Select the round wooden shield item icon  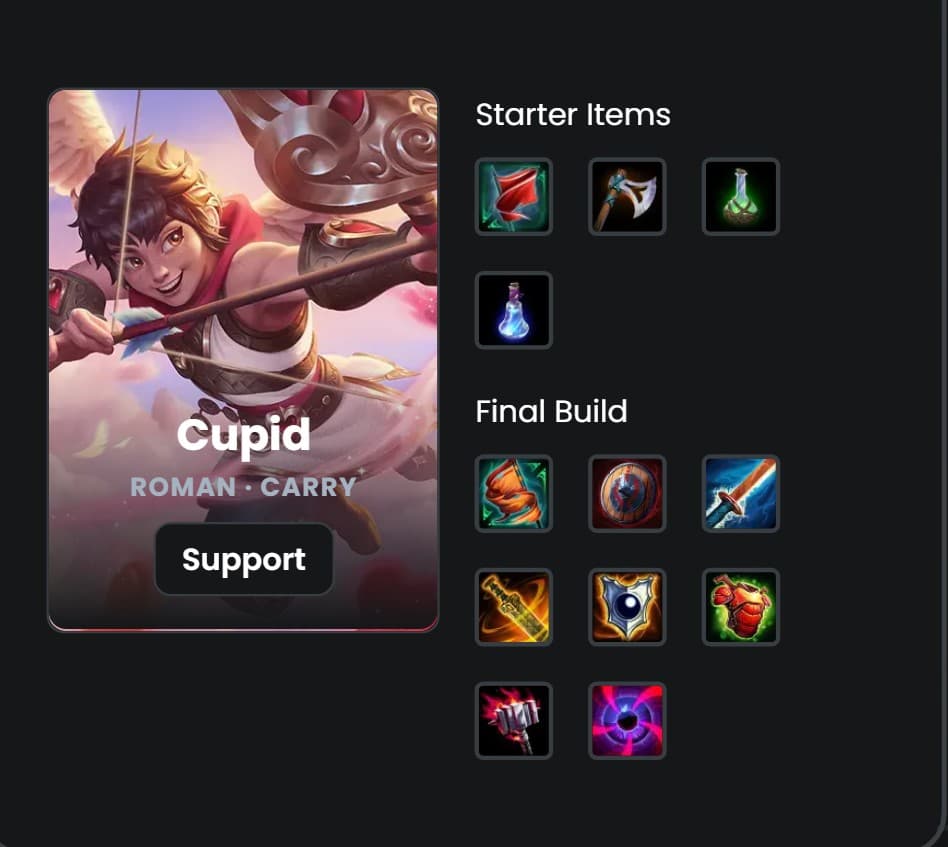tap(627, 493)
